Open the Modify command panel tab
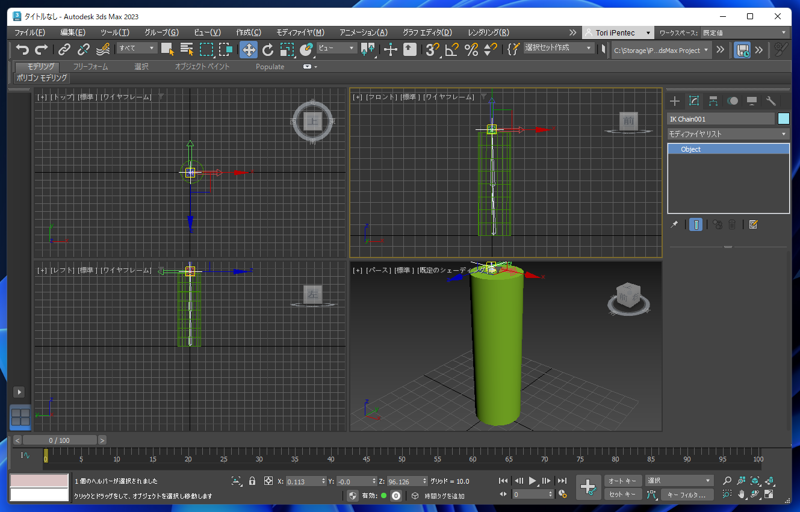The image size is (800, 512). pyautogui.click(x=694, y=101)
